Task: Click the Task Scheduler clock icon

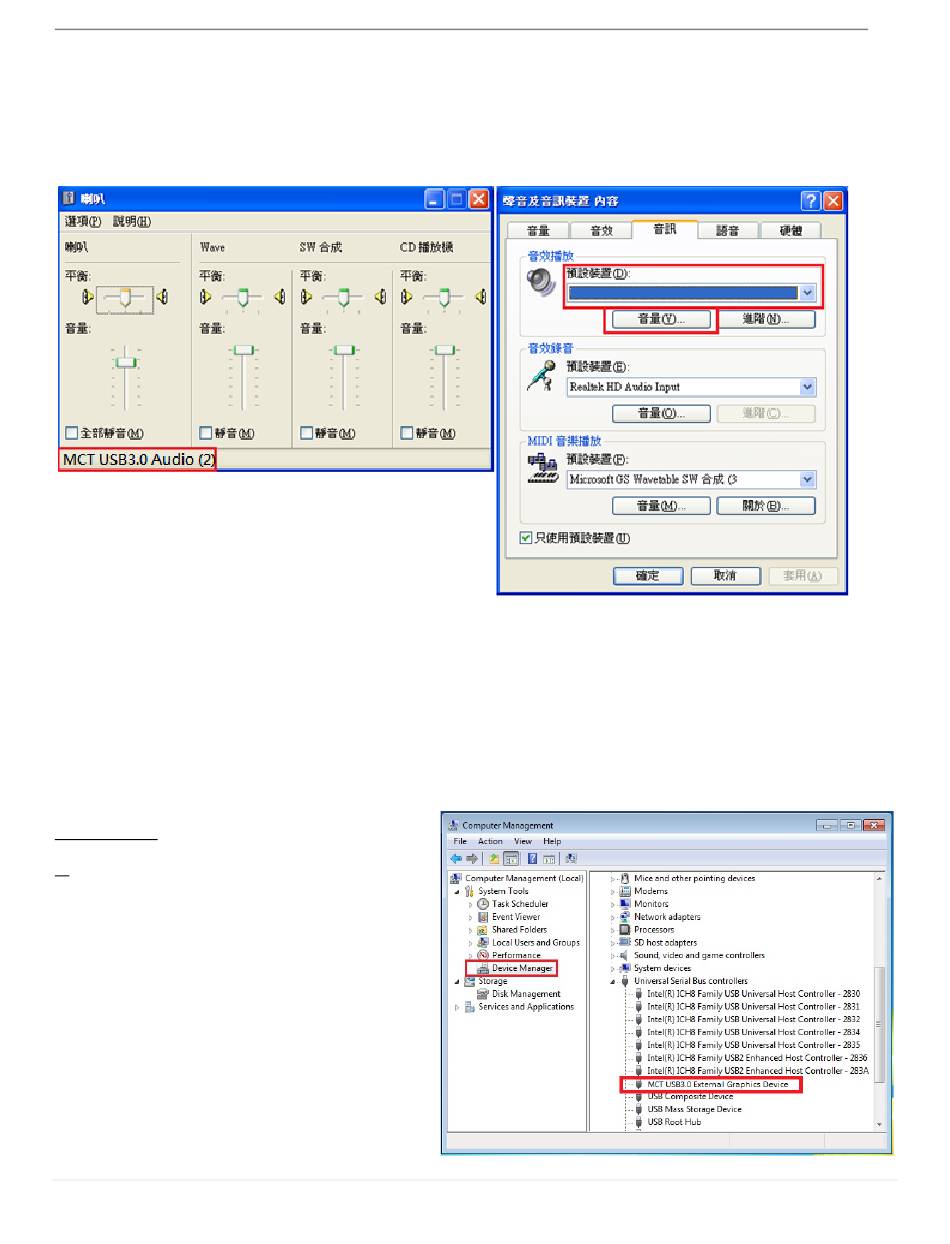Action: click(483, 904)
